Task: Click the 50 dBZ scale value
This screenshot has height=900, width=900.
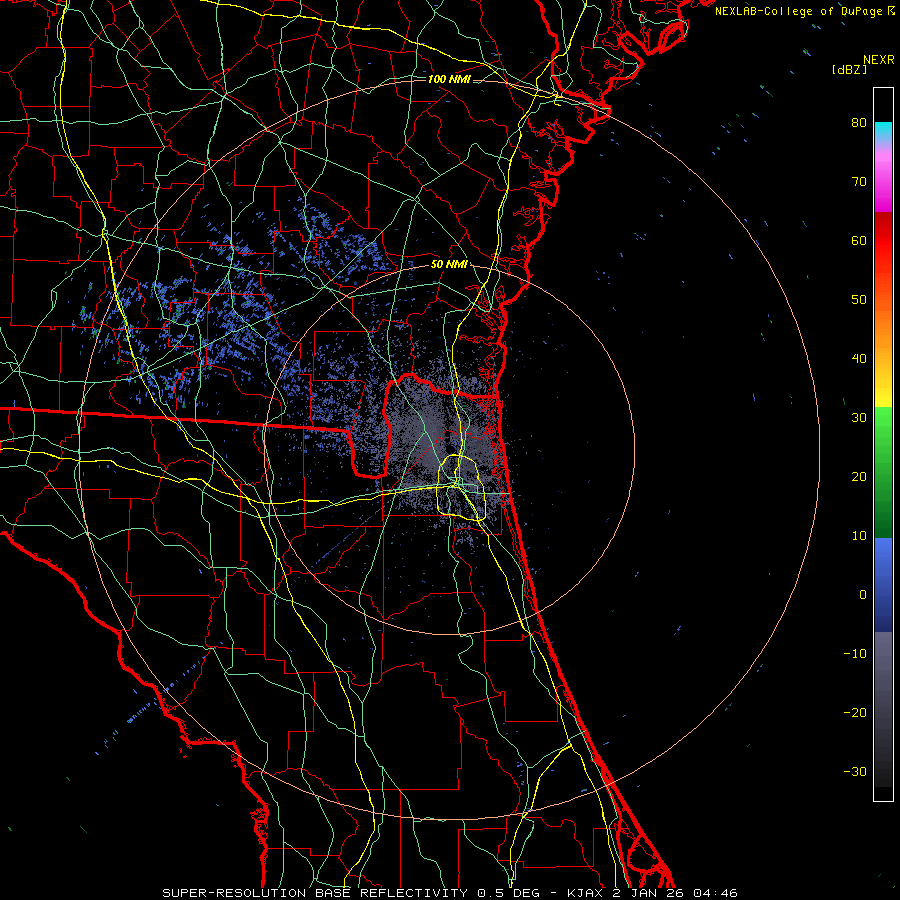Action: click(859, 300)
